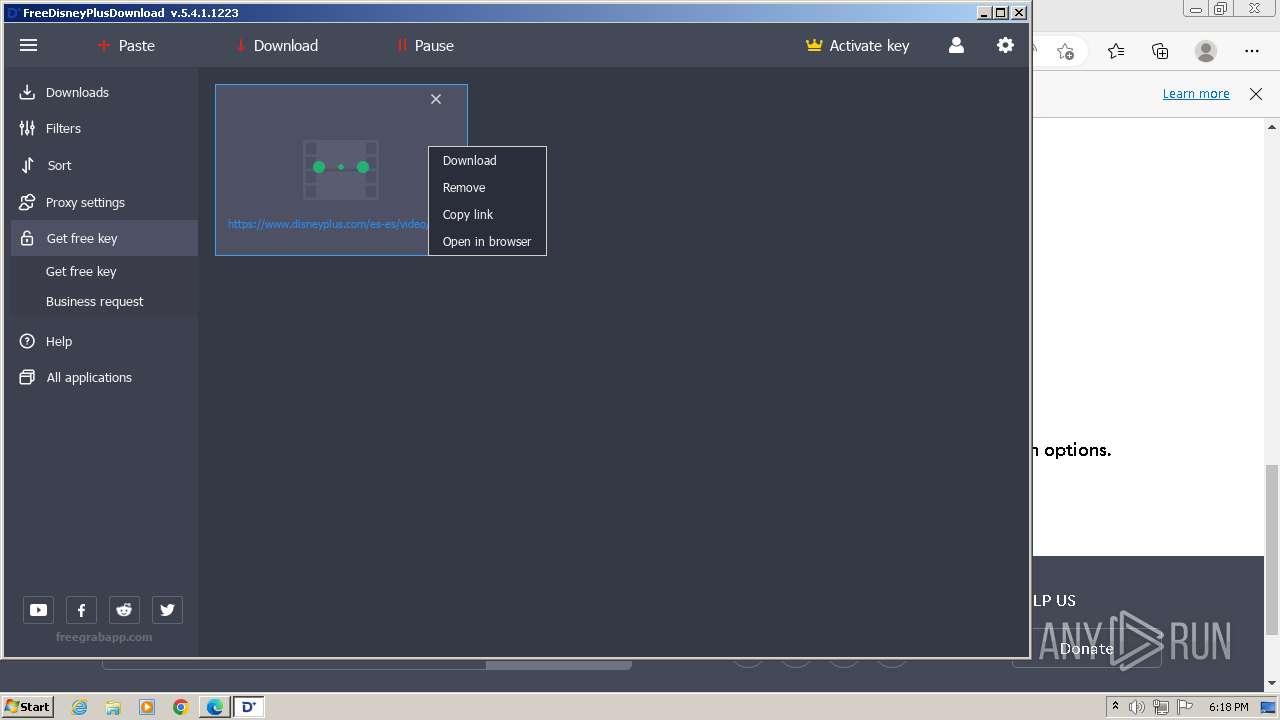Image resolution: width=1280 pixels, height=720 pixels.
Task: Choose Remove in the context menu
Action: point(487,187)
